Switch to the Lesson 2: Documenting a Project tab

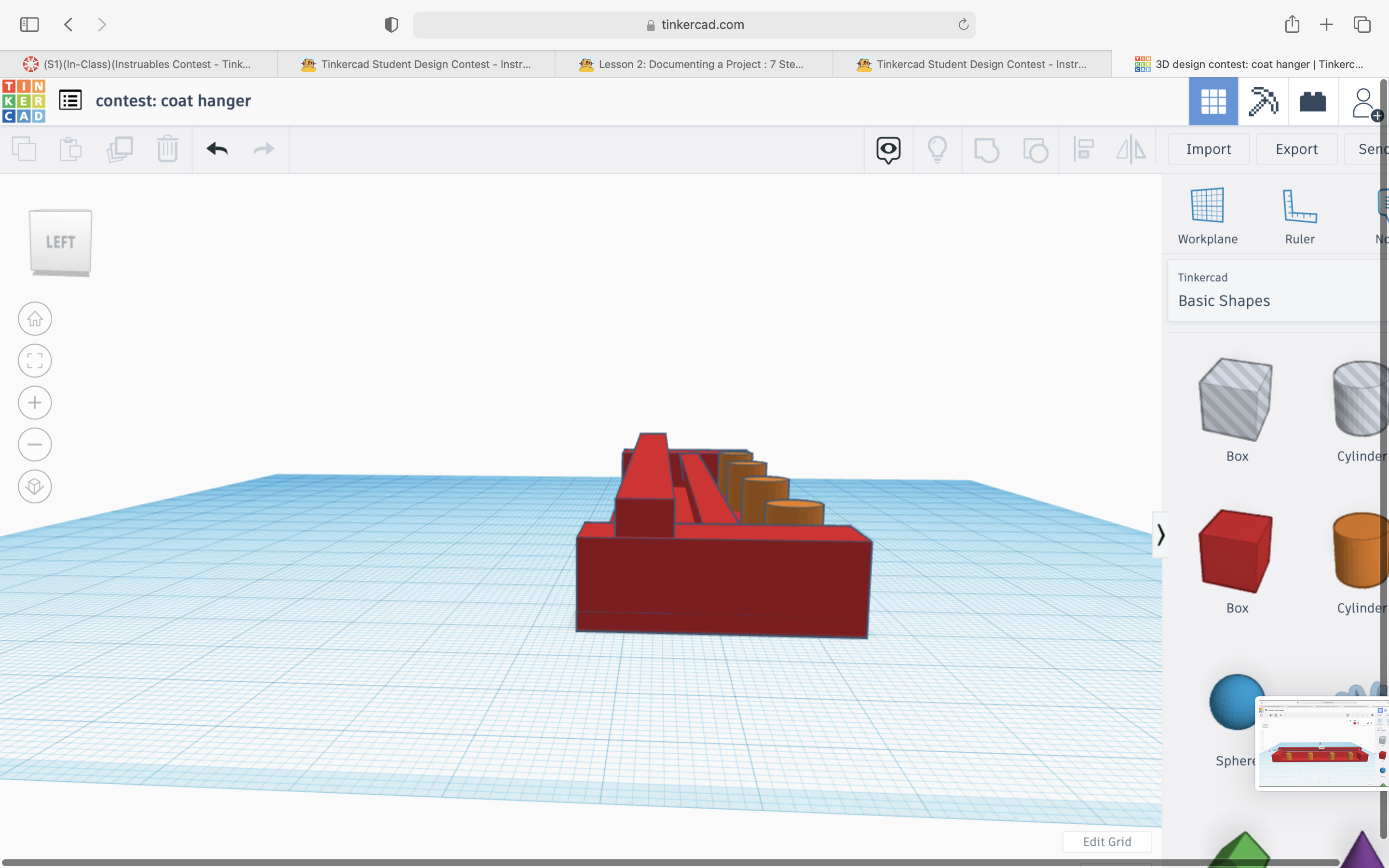pos(694,64)
